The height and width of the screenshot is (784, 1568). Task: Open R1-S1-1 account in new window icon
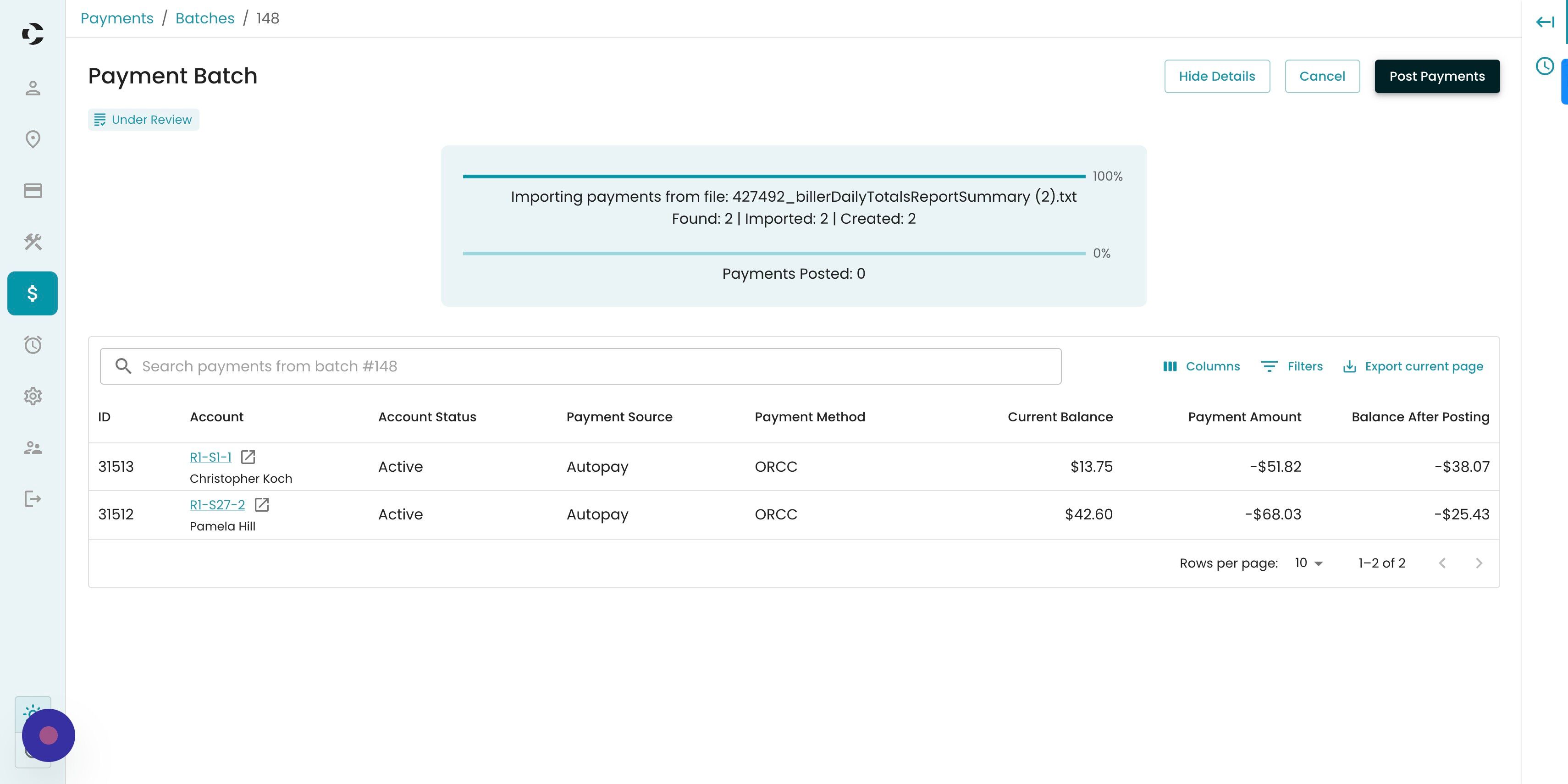coord(248,457)
